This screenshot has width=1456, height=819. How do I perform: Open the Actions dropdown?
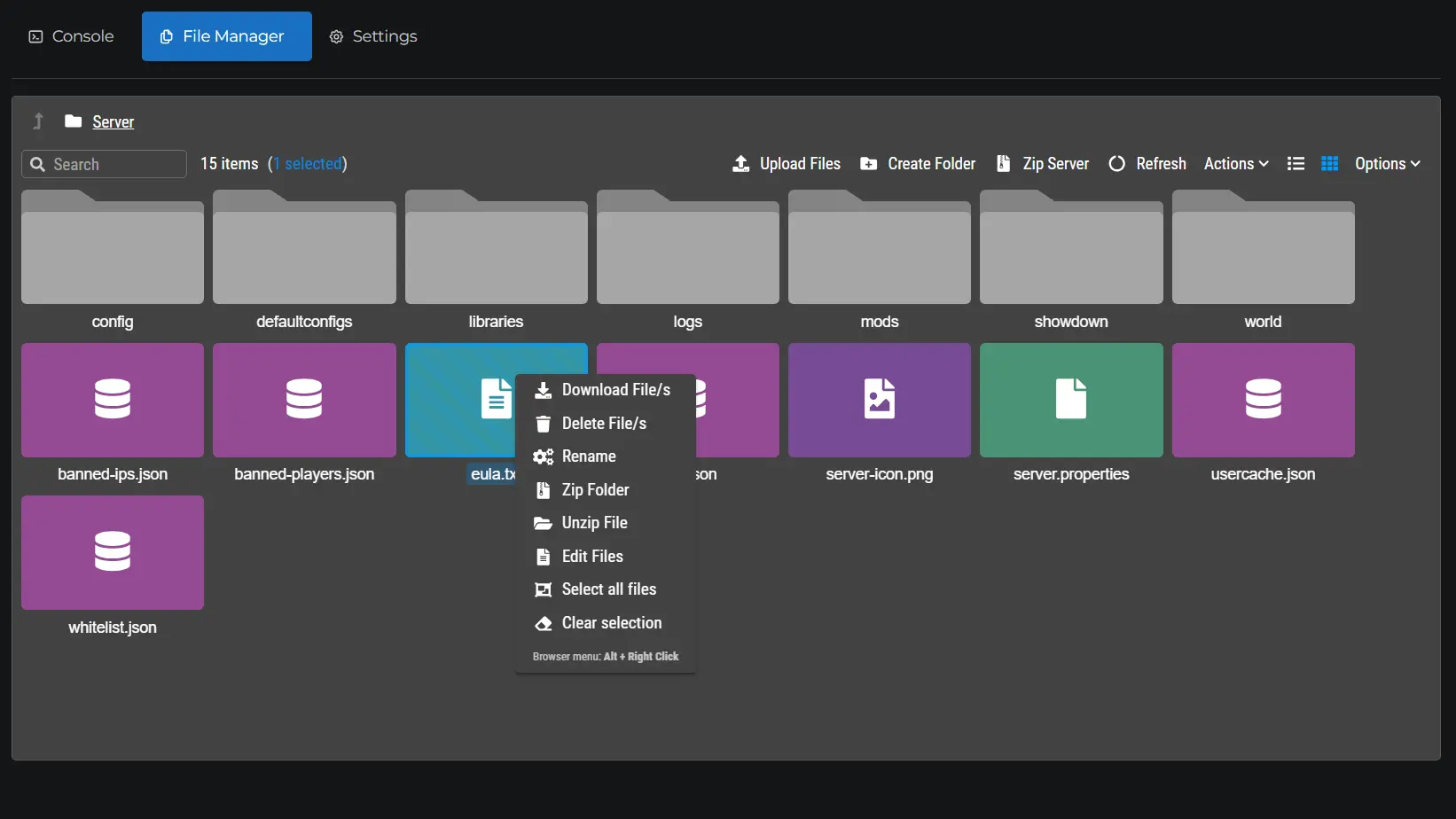click(x=1235, y=163)
